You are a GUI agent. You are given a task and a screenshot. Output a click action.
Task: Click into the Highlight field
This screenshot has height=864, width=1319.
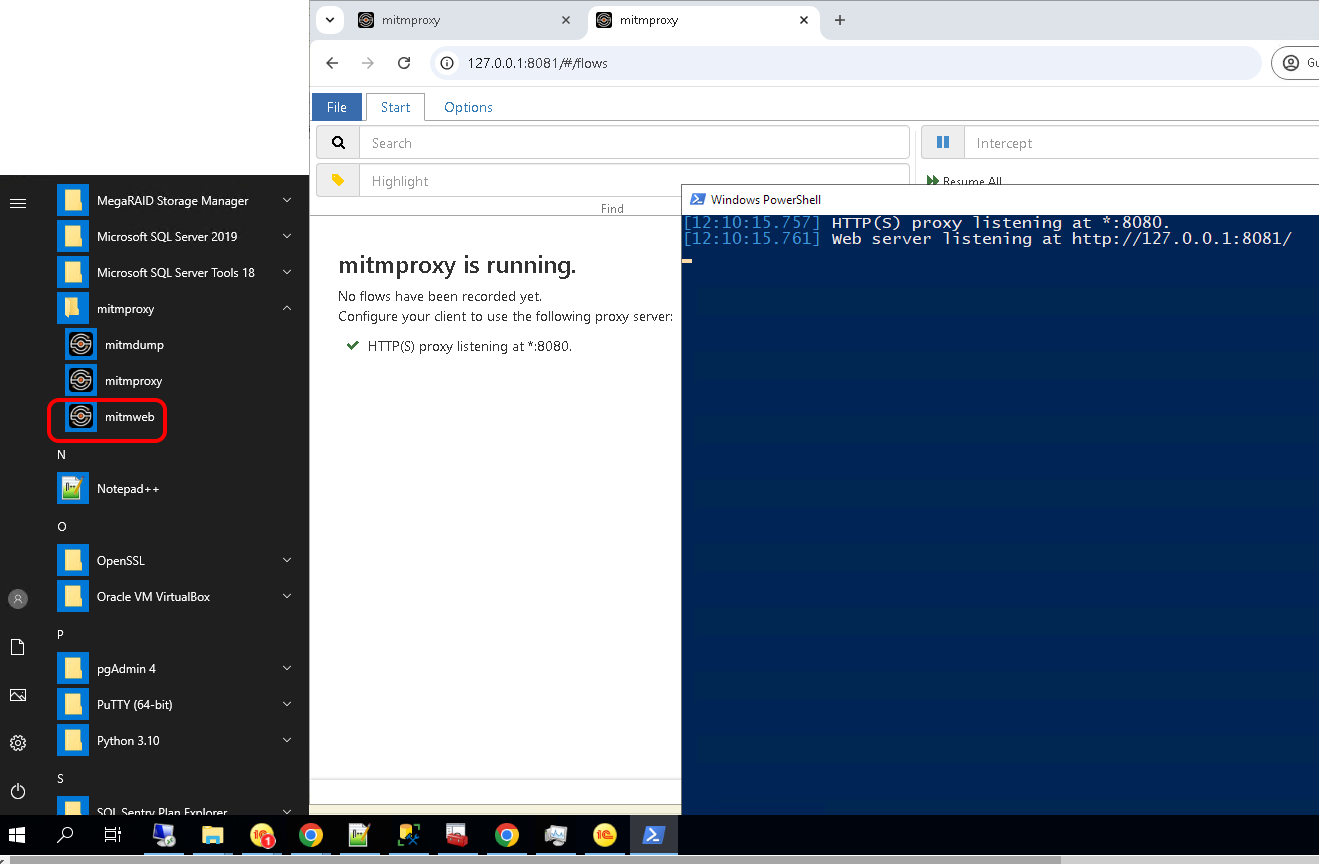click(634, 181)
